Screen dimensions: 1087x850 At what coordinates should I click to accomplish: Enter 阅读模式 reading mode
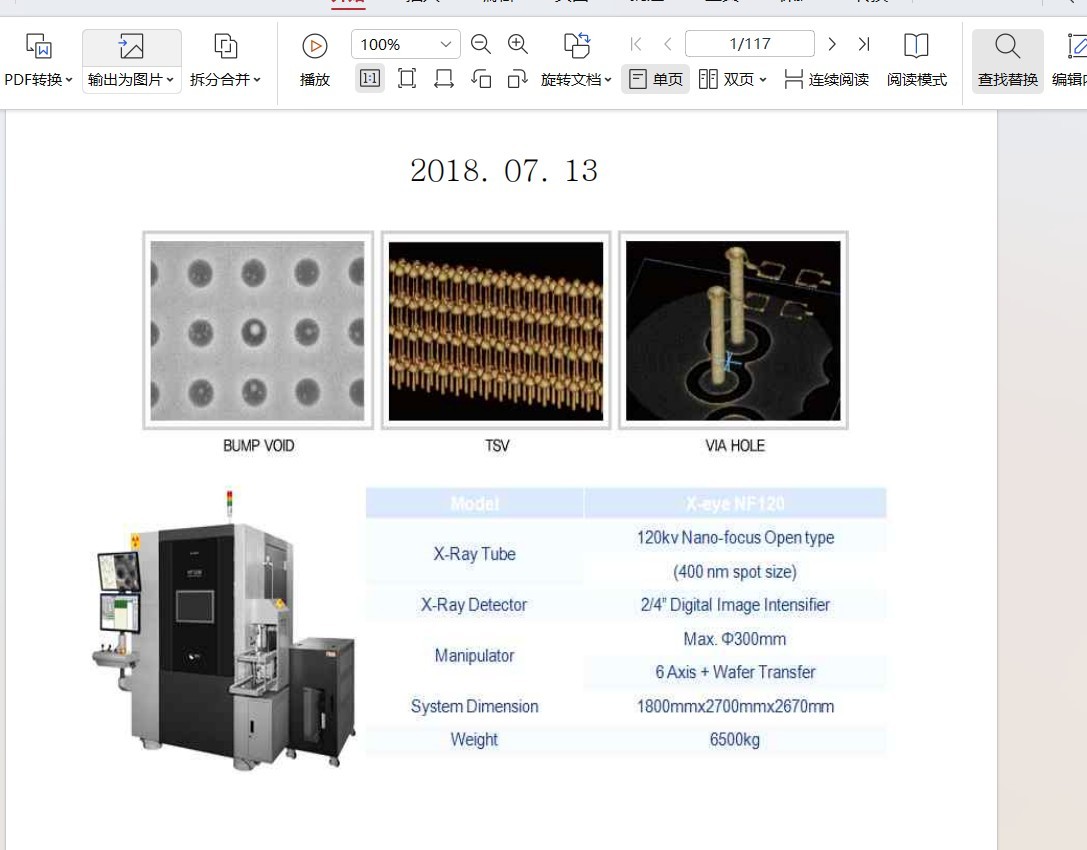tap(916, 61)
